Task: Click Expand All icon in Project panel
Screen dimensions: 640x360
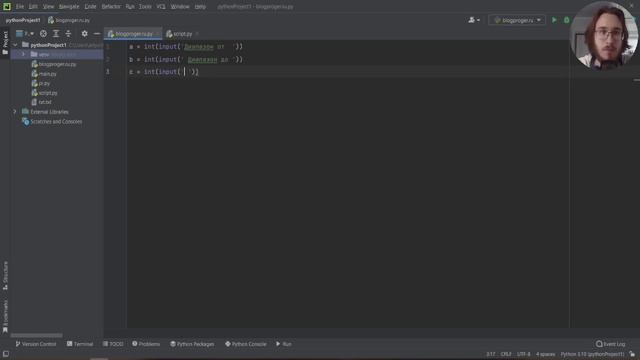Action: [x=56, y=33]
